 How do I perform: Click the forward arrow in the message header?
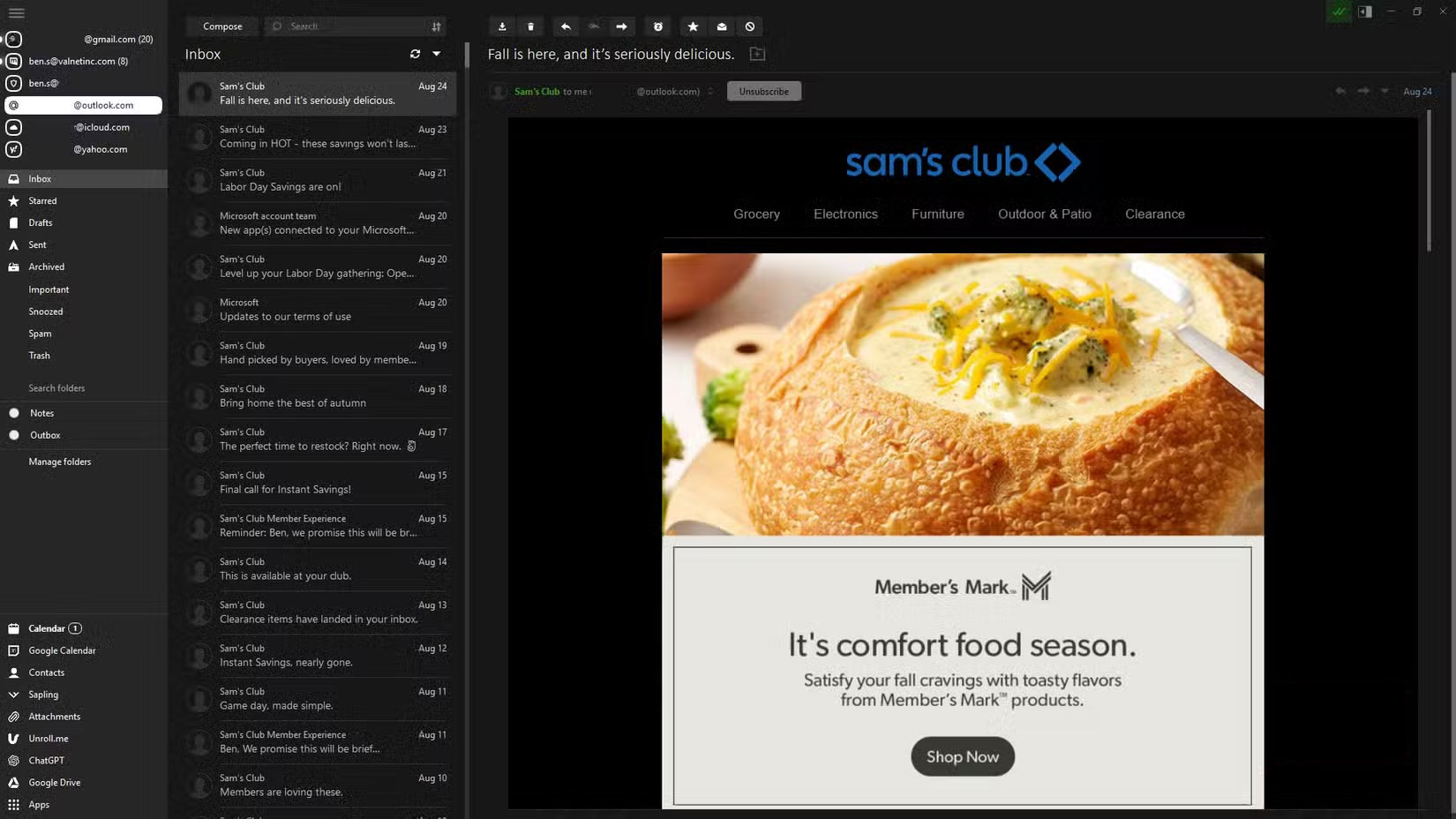pyautogui.click(x=1363, y=91)
